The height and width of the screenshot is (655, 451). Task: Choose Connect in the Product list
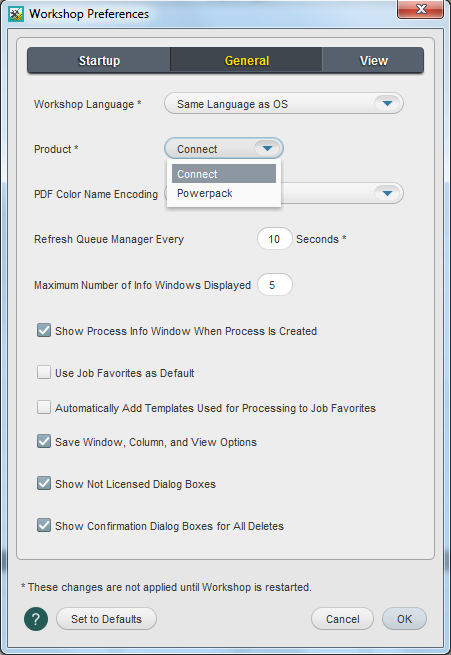pyautogui.click(x=224, y=174)
